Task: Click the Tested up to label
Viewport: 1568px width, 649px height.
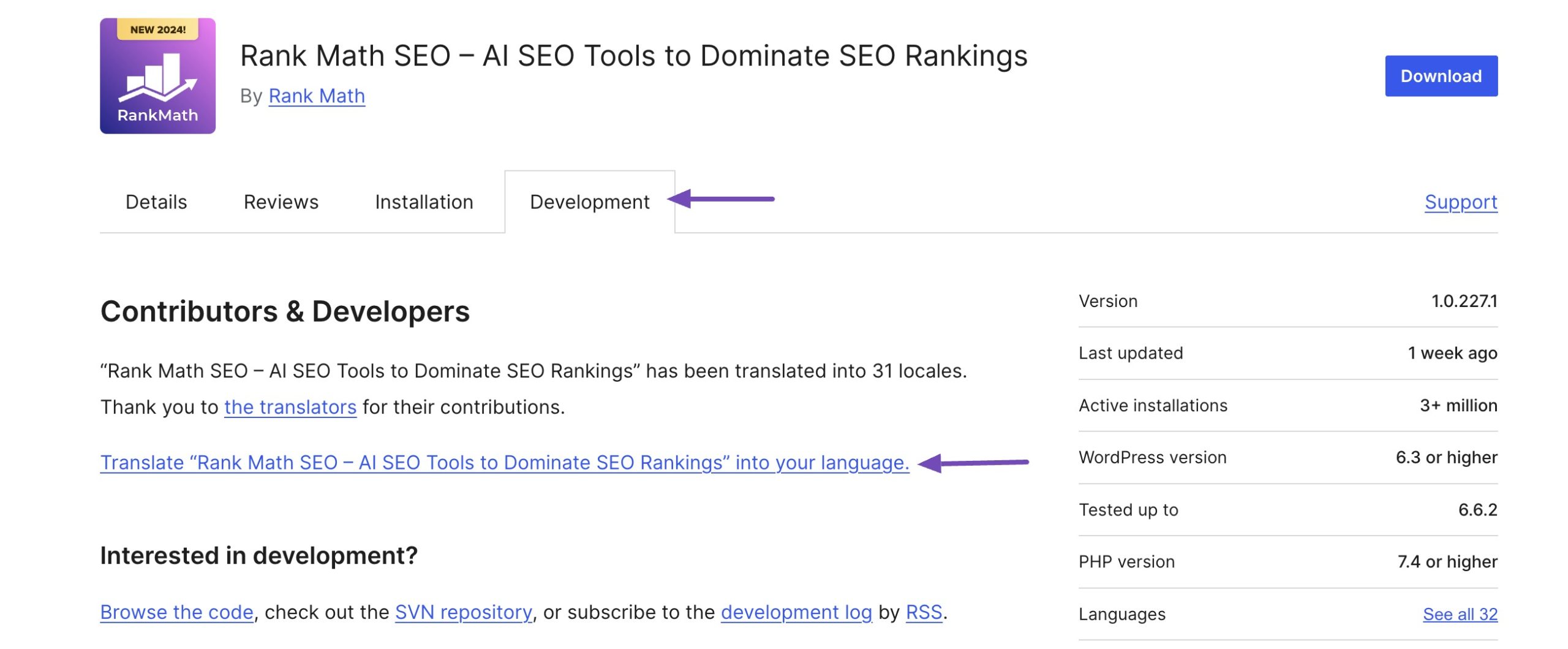Action: pos(1128,509)
